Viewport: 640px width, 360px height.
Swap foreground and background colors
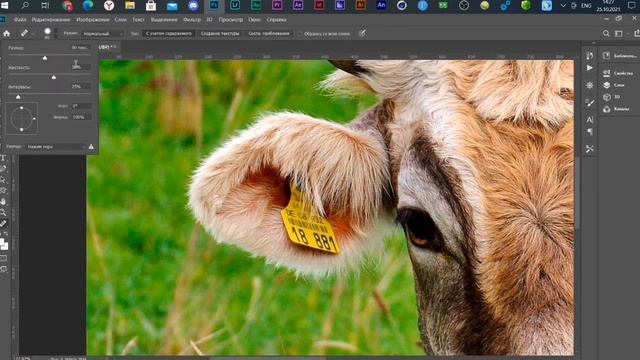pos(6,234)
